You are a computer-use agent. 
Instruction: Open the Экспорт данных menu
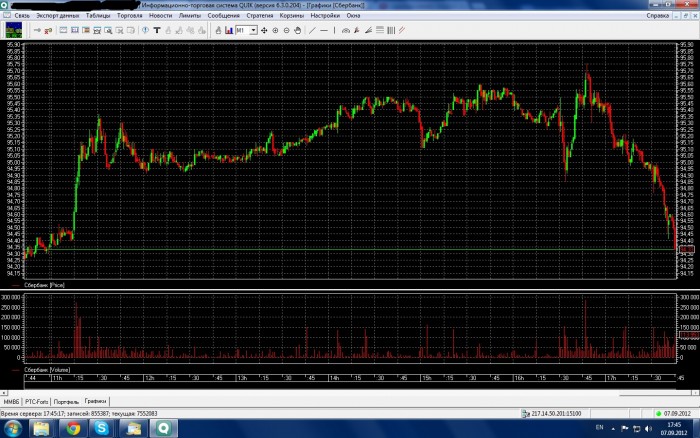tap(58, 16)
